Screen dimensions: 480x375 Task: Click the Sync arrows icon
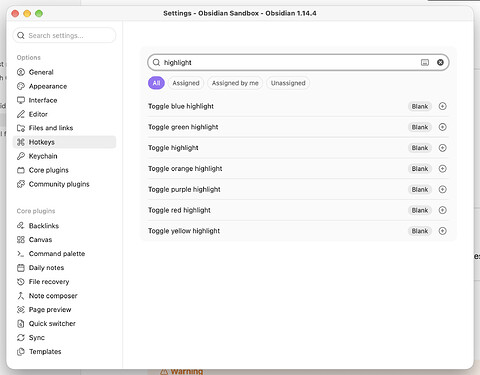(x=21, y=338)
